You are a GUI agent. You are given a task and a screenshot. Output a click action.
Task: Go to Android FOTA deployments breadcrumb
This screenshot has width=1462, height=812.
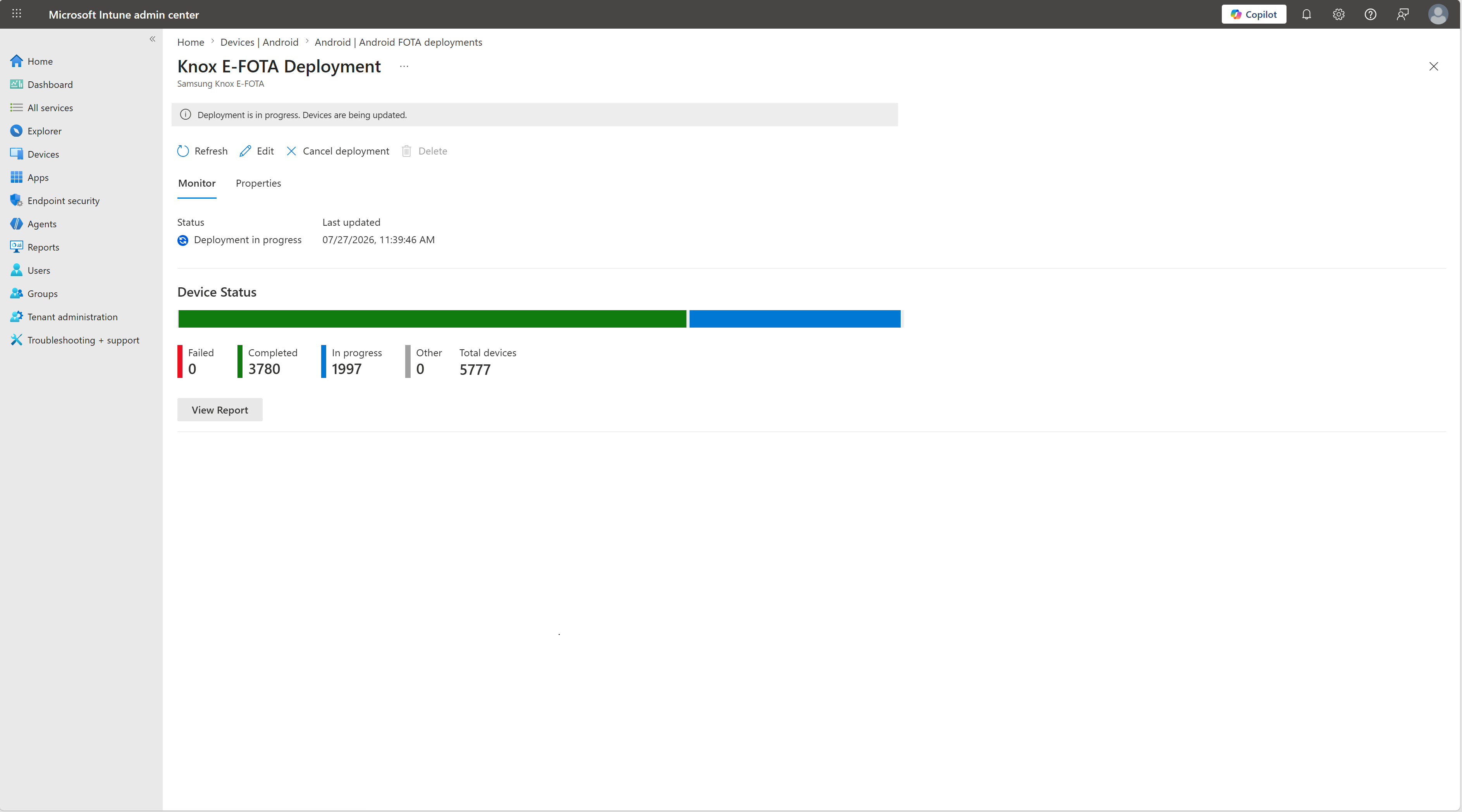398,42
